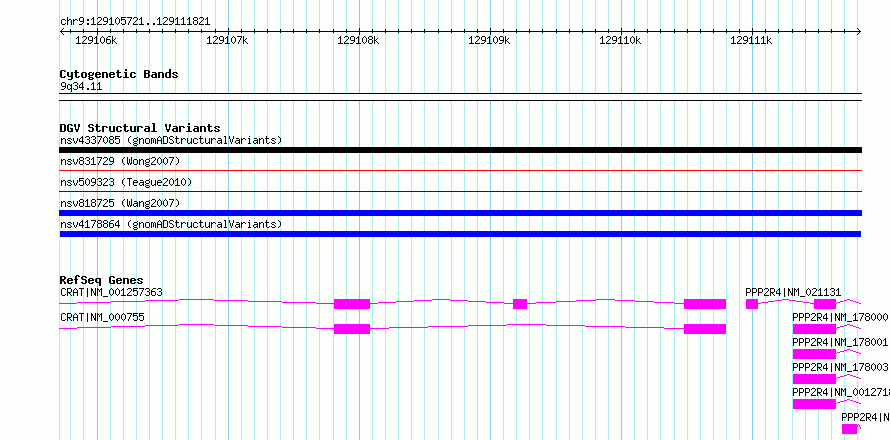Screen dimensions: 890x440
Task: Click the red nsv831729 variant line
Action: pyautogui.click(x=460, y=170)
